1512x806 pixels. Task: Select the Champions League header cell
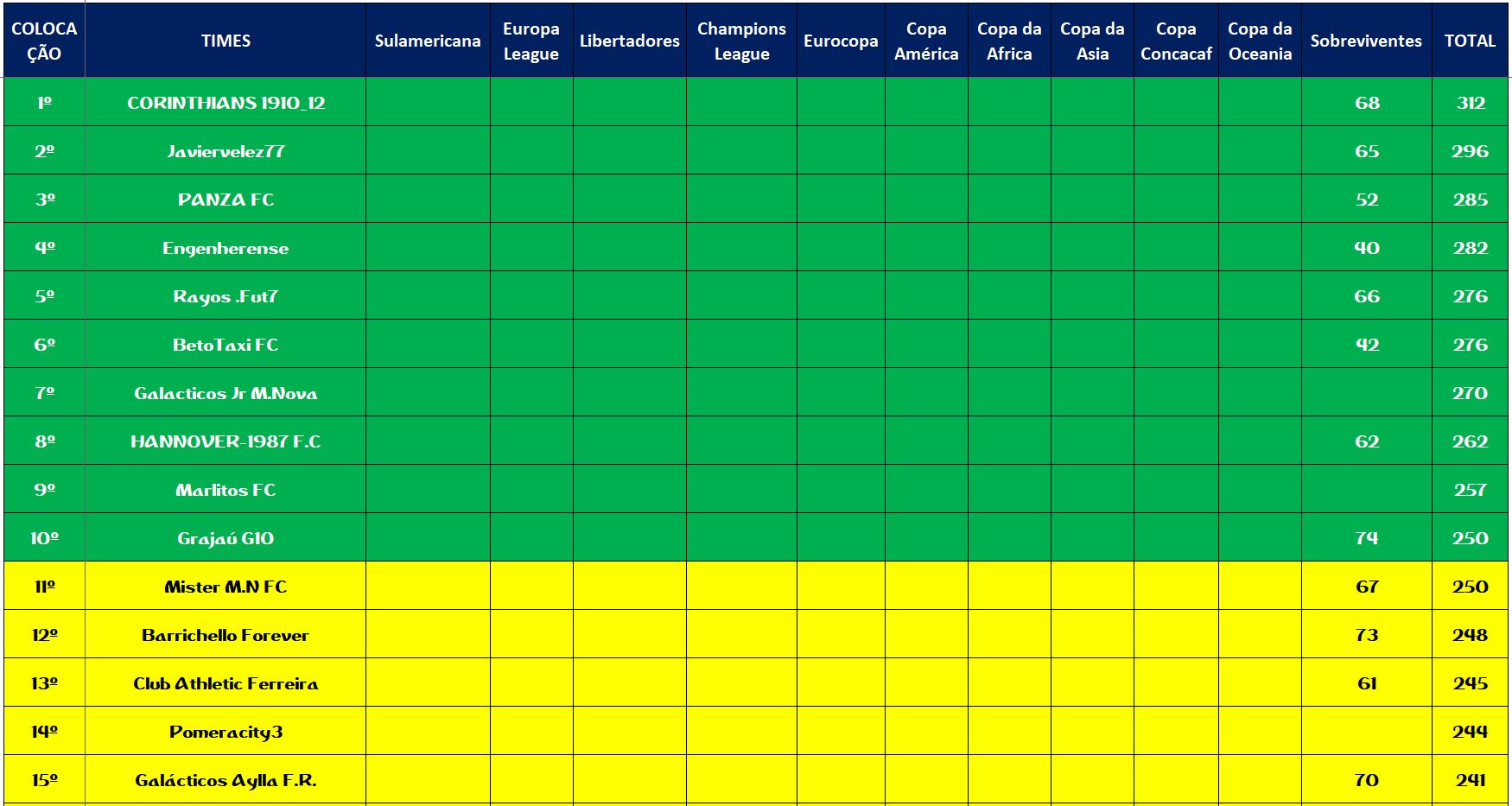[x=741, y=41]
